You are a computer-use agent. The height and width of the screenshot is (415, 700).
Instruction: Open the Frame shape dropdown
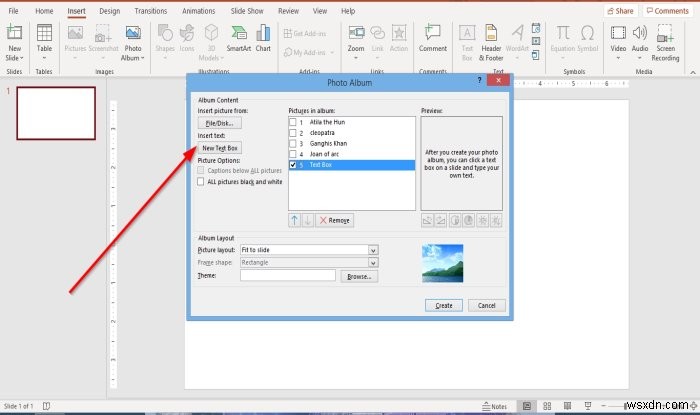coord(373,263)
